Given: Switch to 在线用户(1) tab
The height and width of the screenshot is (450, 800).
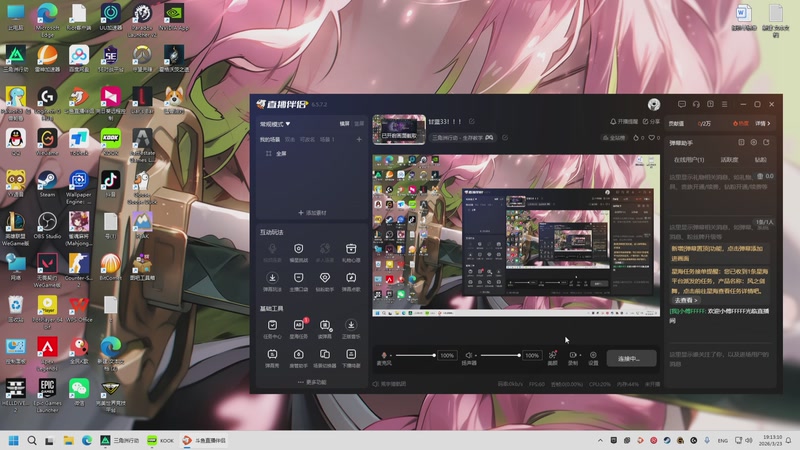Looking at the screenshot, I should pyautogui.click(x=689, y=160).
